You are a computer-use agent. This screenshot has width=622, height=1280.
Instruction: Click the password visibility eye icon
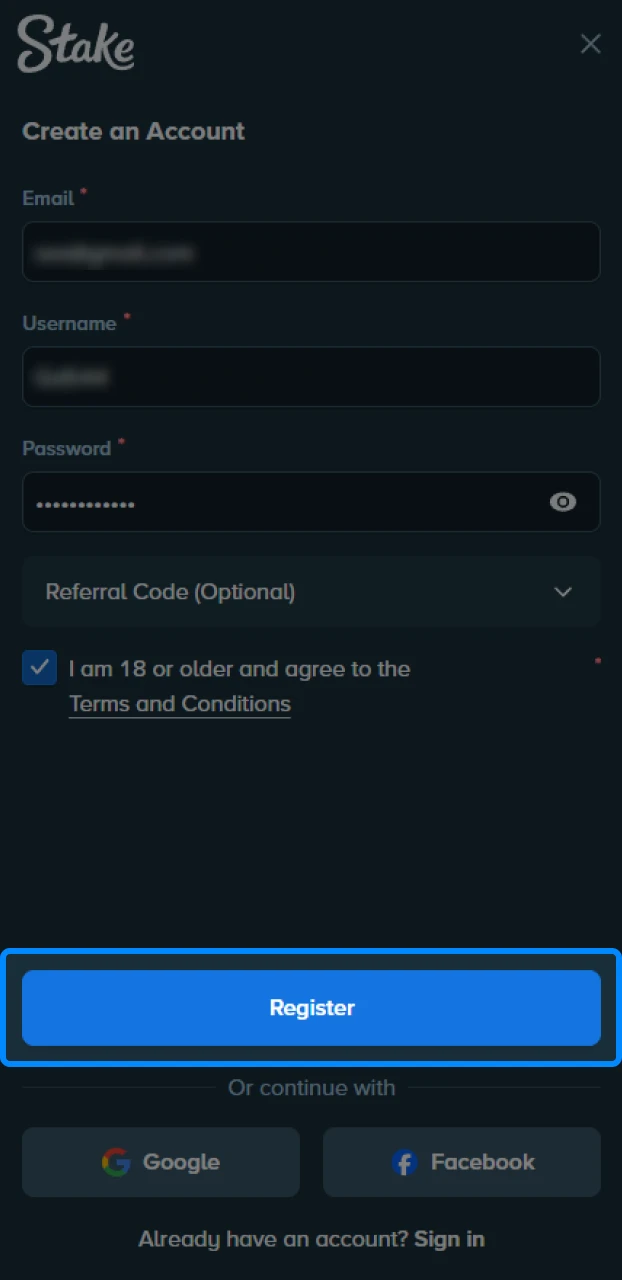(563, 502)
